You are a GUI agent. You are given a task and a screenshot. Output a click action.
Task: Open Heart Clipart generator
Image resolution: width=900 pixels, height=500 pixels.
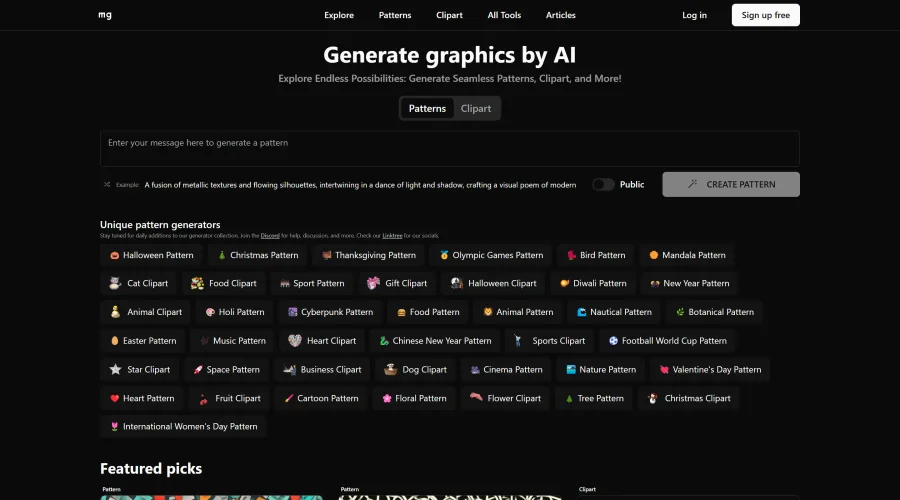(x=322, y=340)
